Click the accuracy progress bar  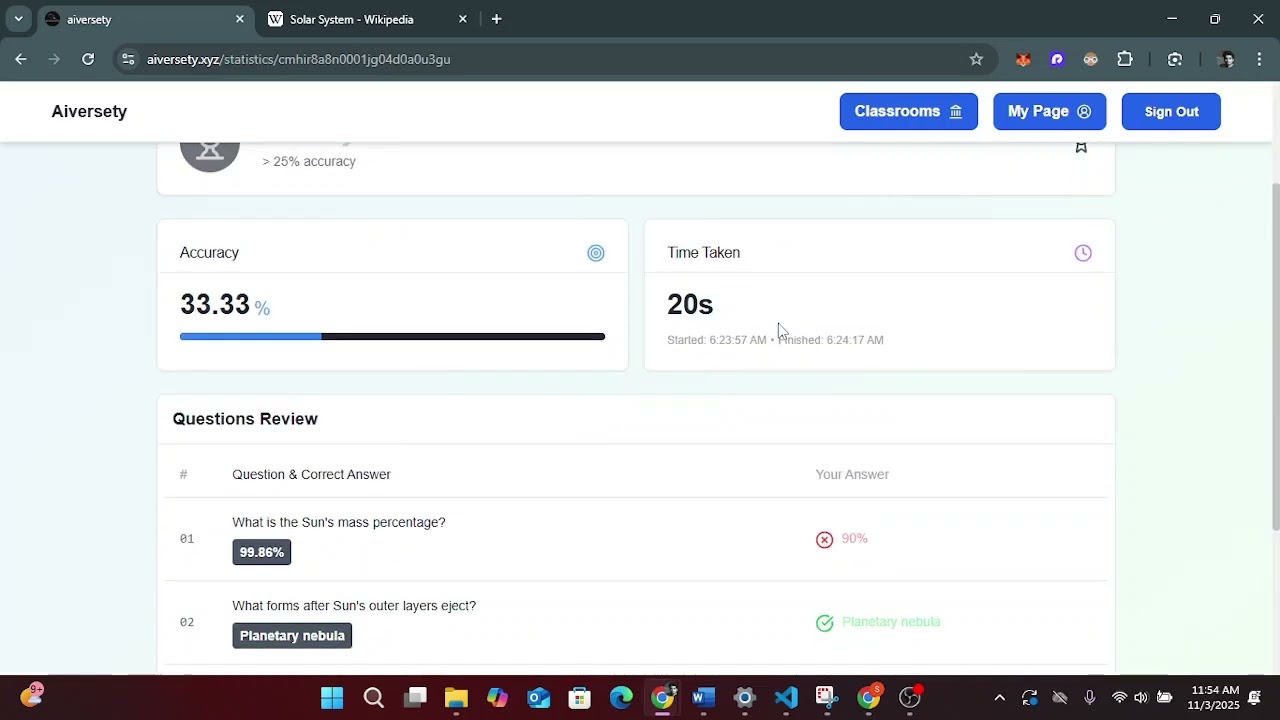[x=392, y=337]
